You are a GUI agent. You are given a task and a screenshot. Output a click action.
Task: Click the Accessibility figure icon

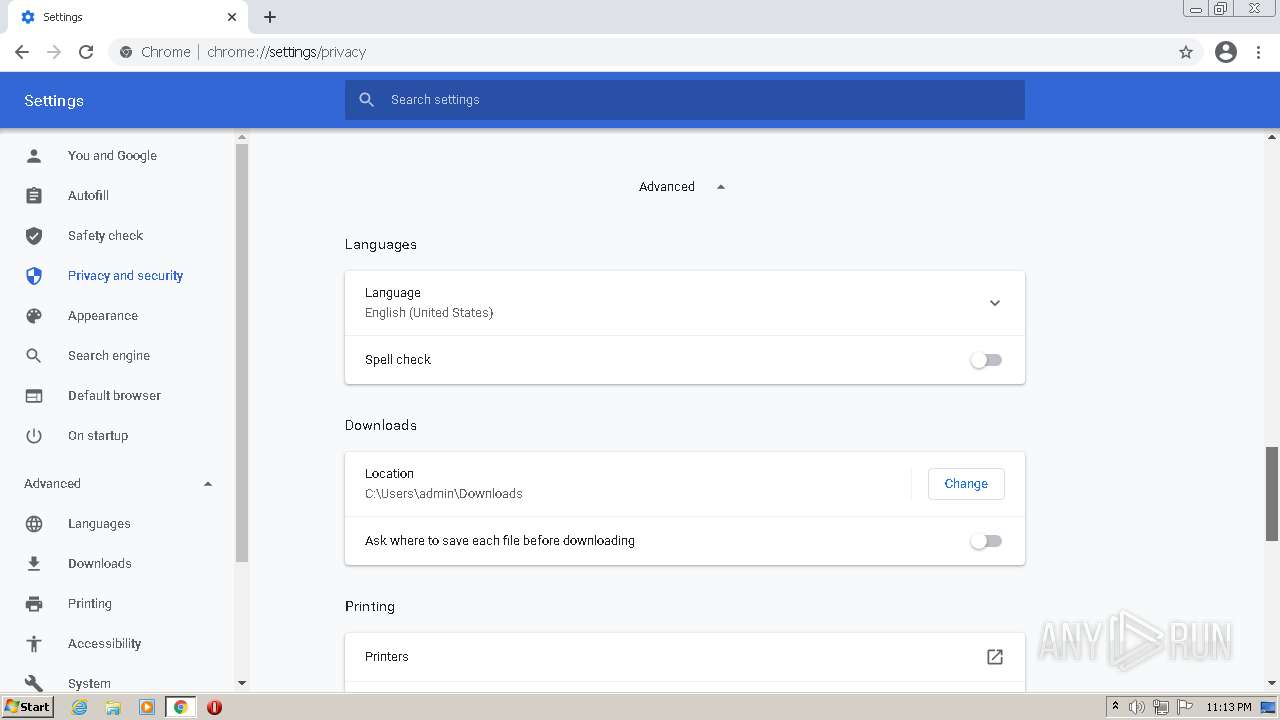[34, 643]
